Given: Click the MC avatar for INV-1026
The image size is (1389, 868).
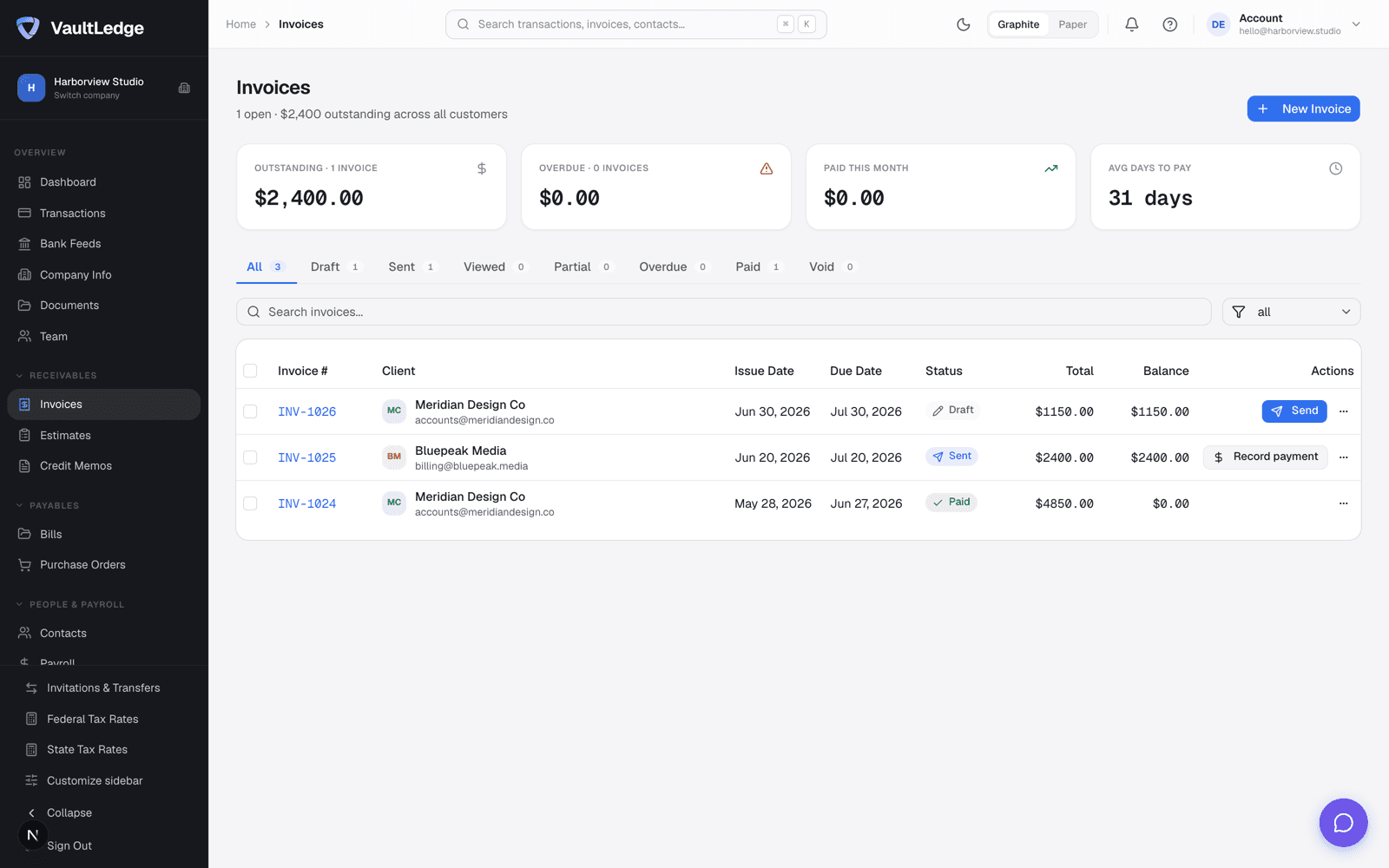Looking at the screenshot, I should pyautogui.click(x=394, y=411).
